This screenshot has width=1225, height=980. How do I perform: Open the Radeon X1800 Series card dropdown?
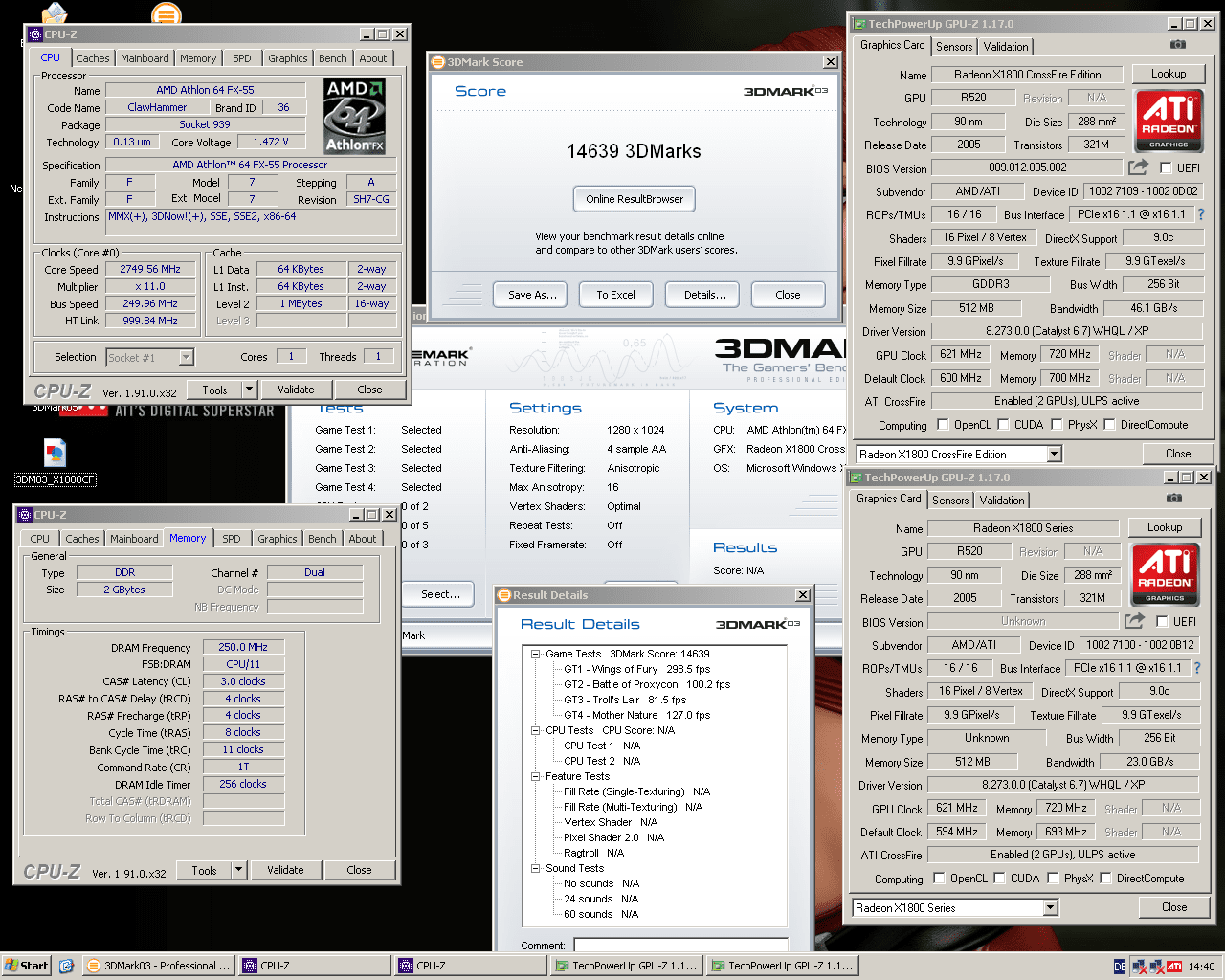(1051, 908)
